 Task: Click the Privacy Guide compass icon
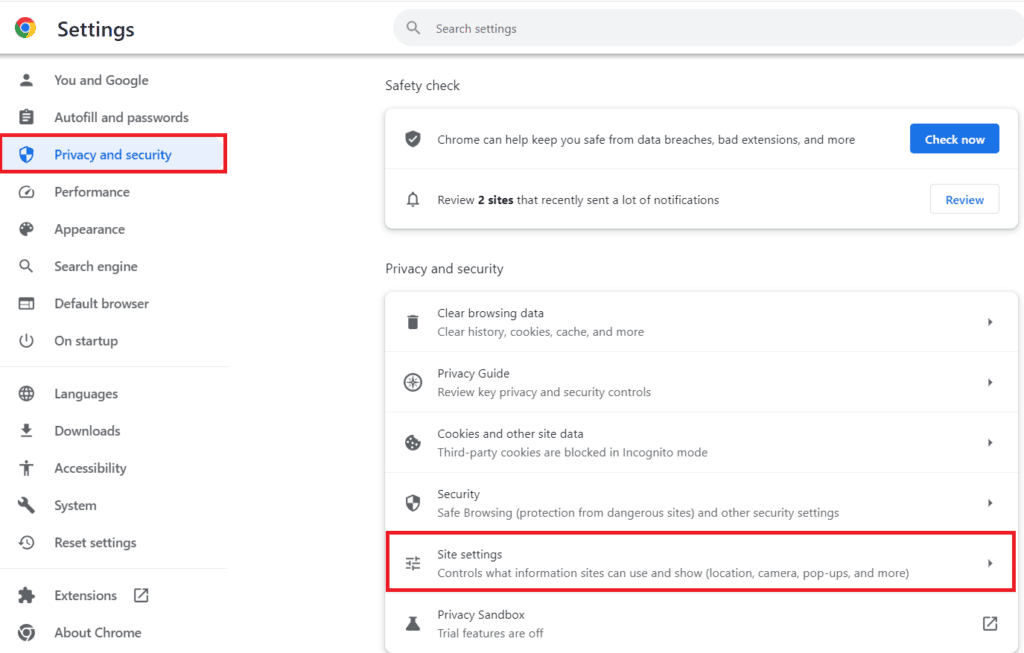click(413, 382)
